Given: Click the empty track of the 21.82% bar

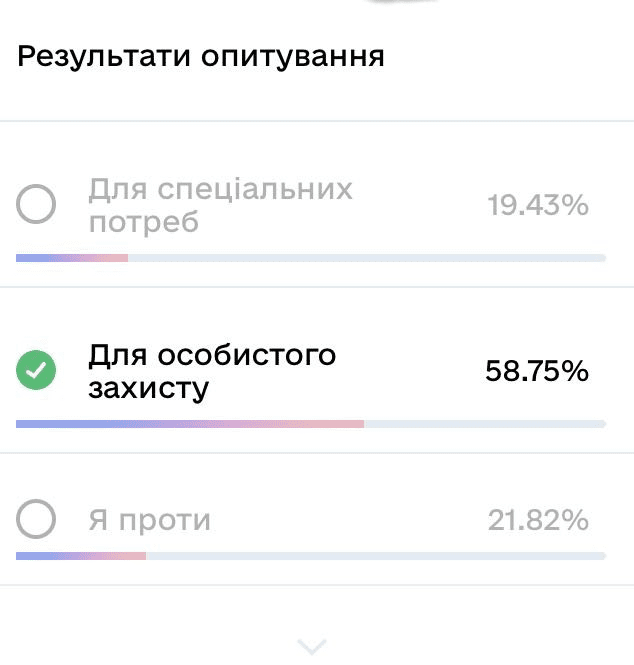Looking at the screenshot, I should pos(376,556).
